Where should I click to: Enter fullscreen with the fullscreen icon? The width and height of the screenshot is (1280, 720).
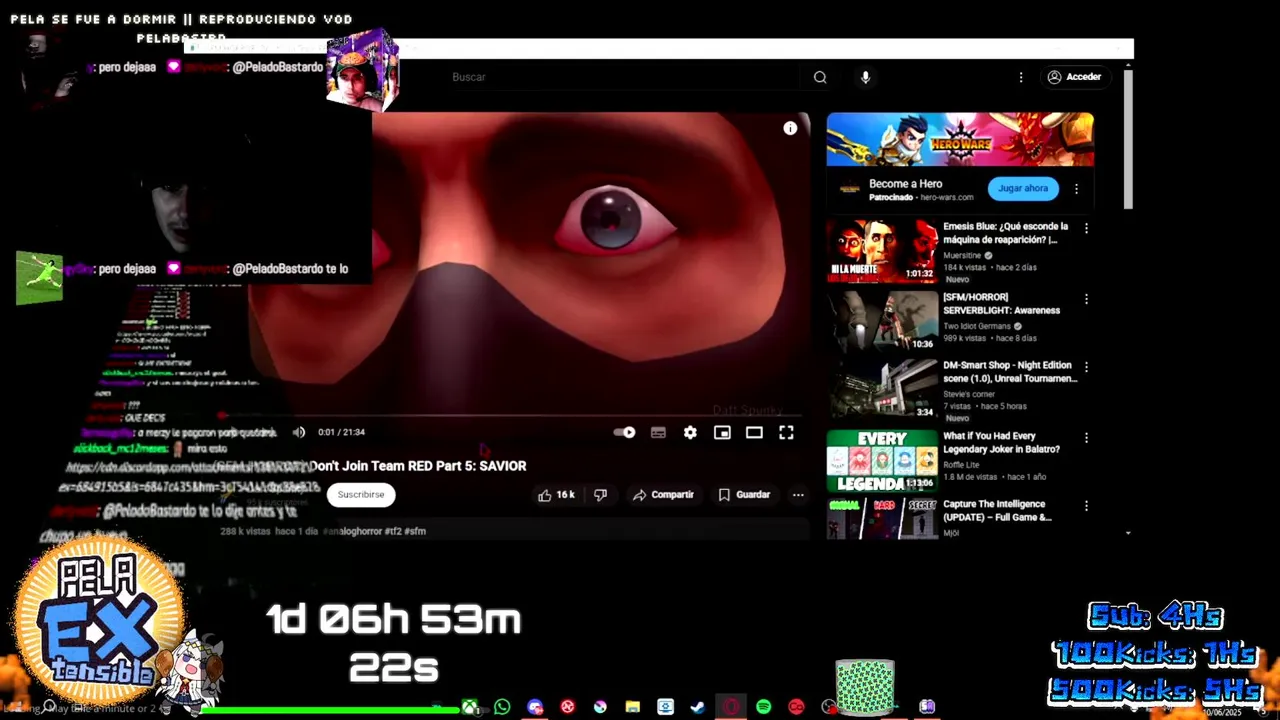click(786, 432)
